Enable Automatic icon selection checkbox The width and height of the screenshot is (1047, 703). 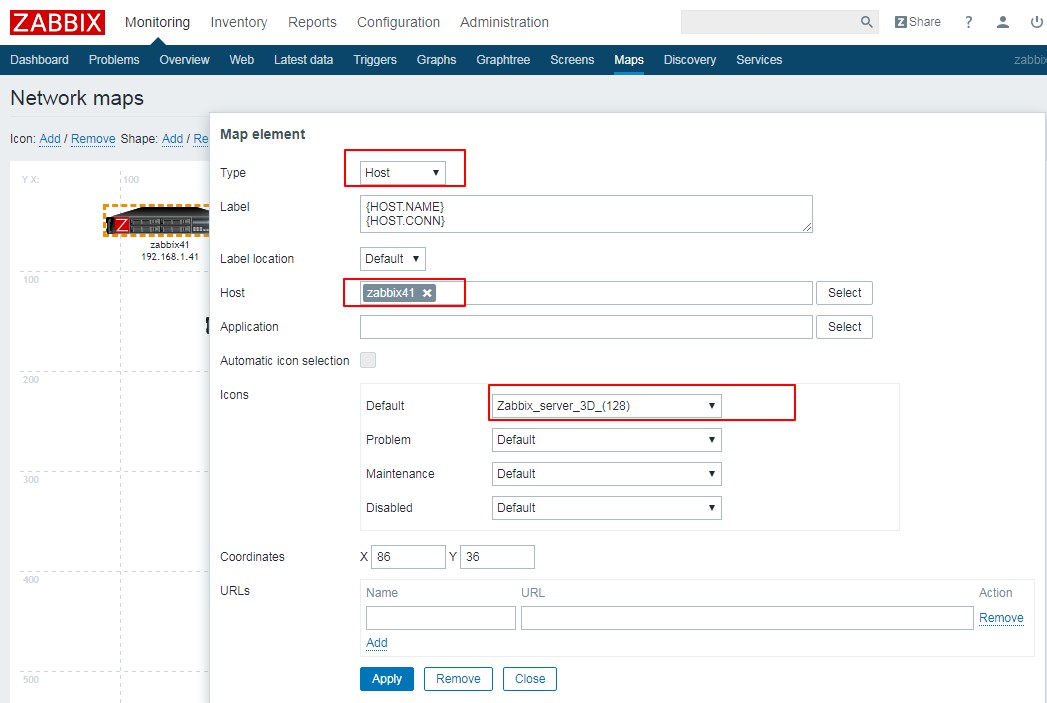point(368,360)
